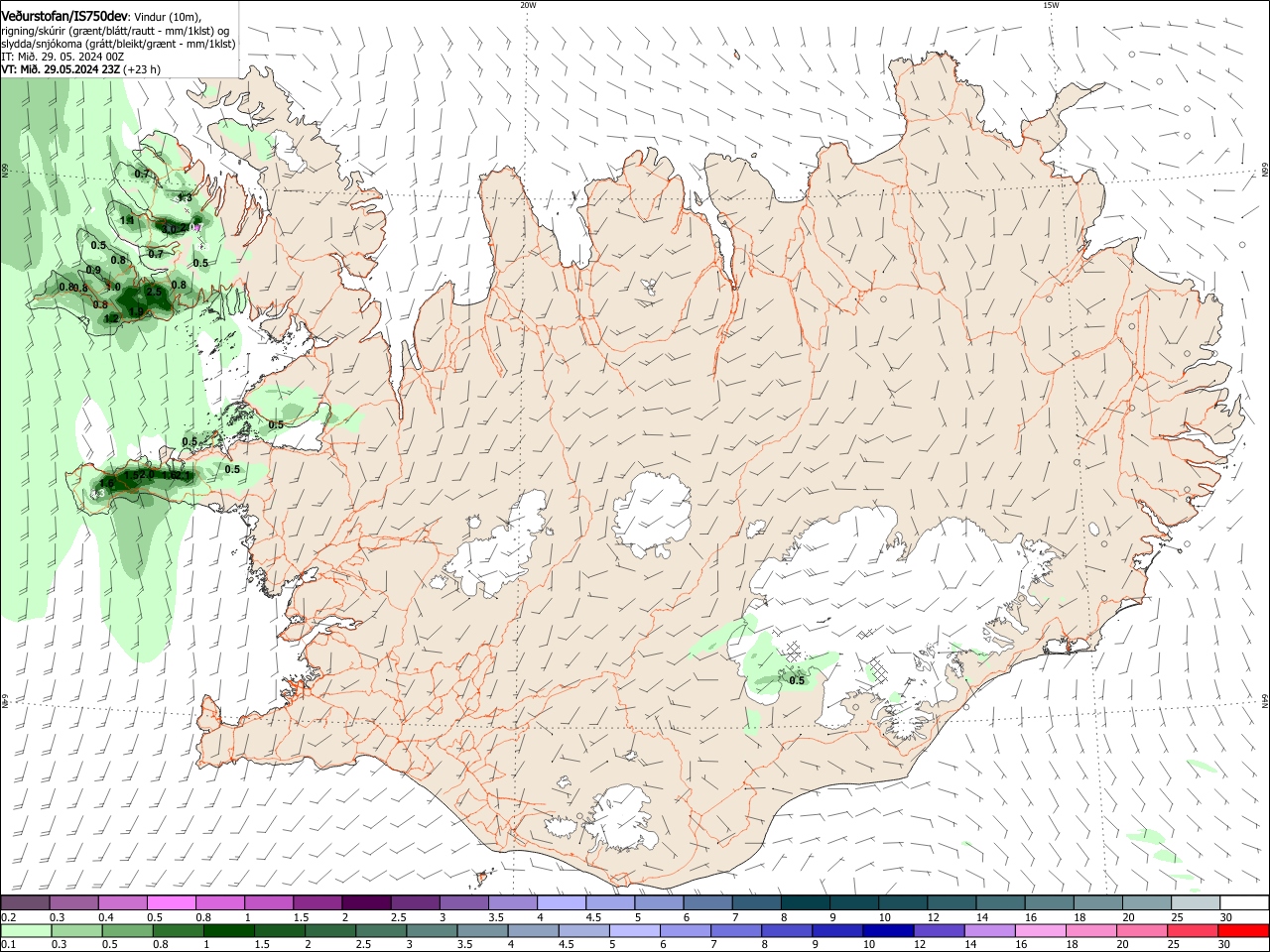The image size is (1270, 952).
Task: Click the 1.5 magenta-purple swatch in upper legend
Action: pyautogui.click(x=317, y=902)
